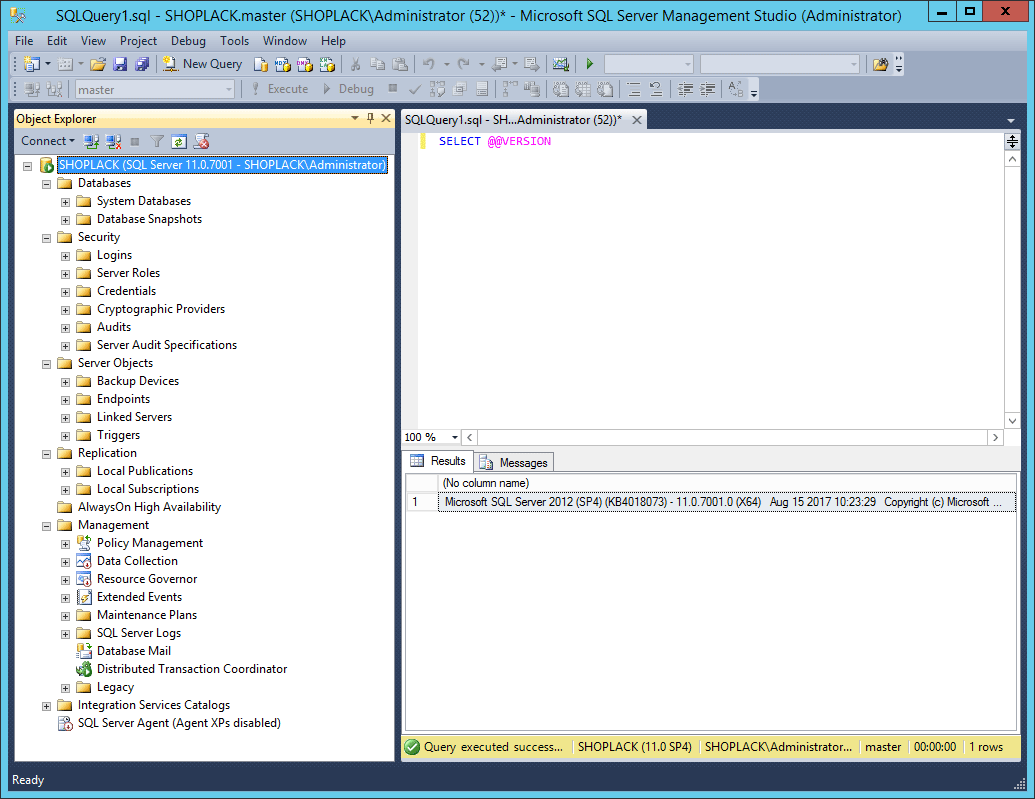Click the editor split bar handle
Viewport: 1035px width, 799px height.
click(x=1012, y=141)
